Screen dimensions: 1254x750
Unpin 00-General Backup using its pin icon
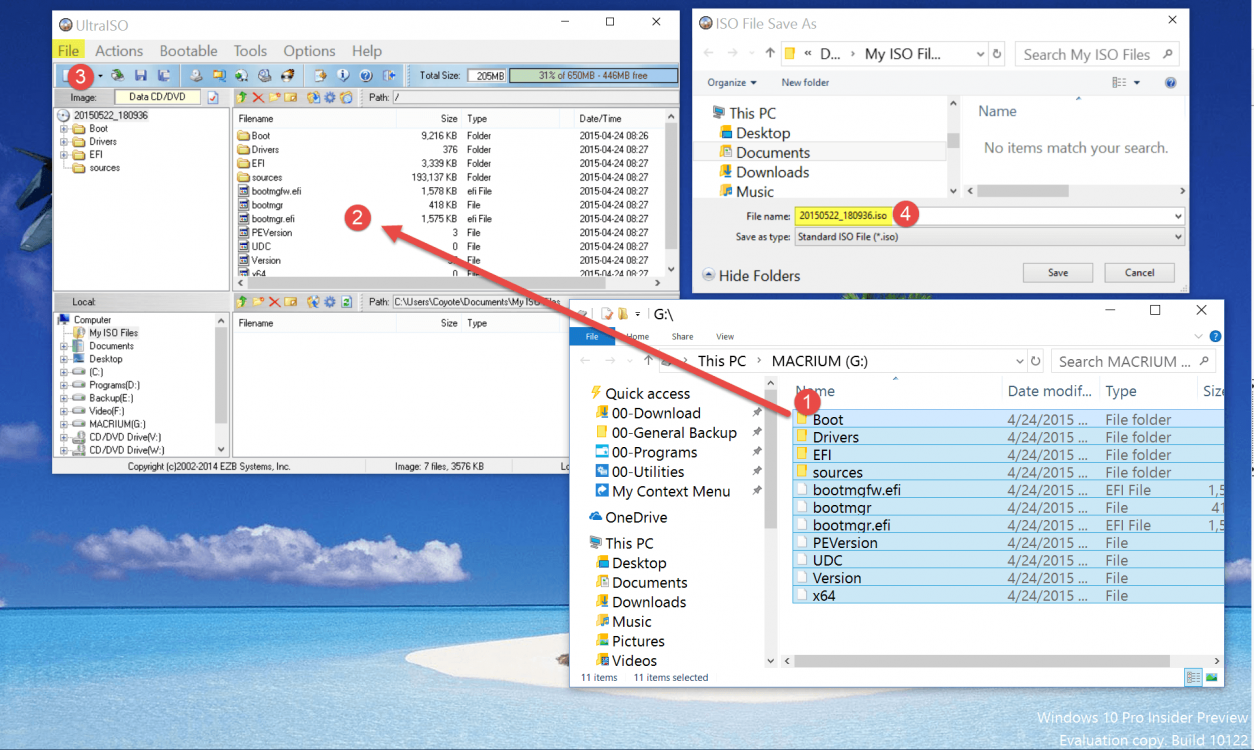(757, 433)
